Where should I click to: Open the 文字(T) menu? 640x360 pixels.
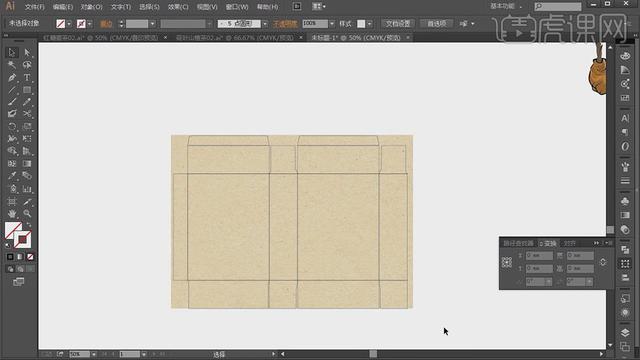pos(121,7)
